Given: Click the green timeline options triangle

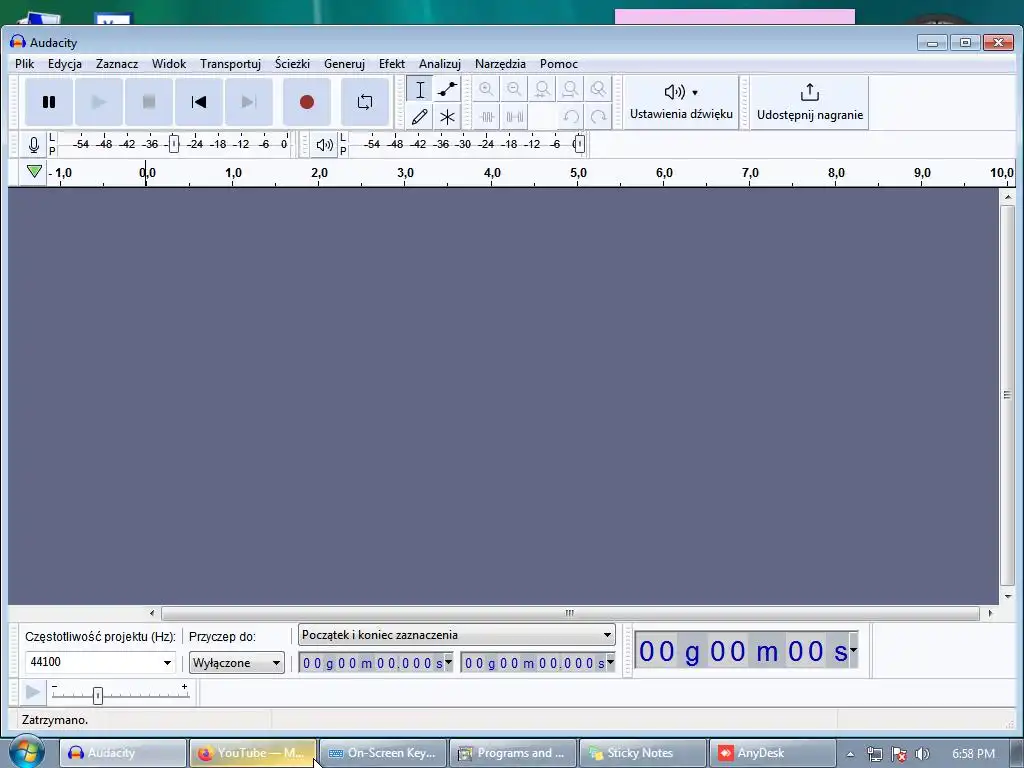Looking at the screenshot, I should pyautogui.click(x=35, y=172).
